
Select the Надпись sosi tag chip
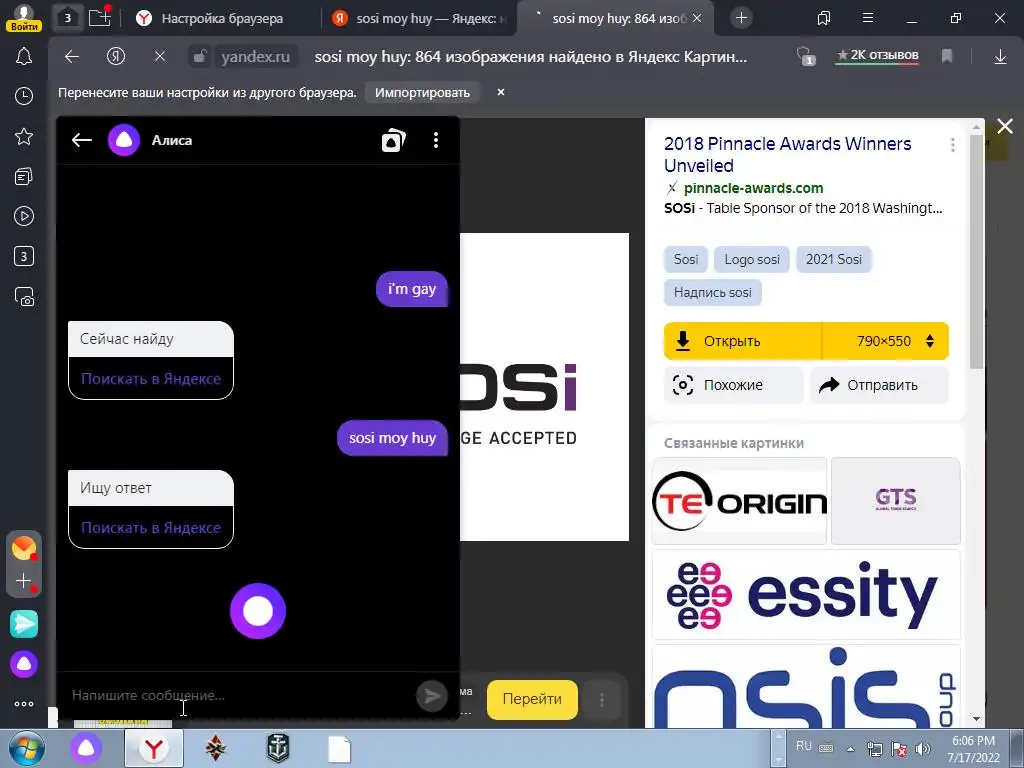712,293
